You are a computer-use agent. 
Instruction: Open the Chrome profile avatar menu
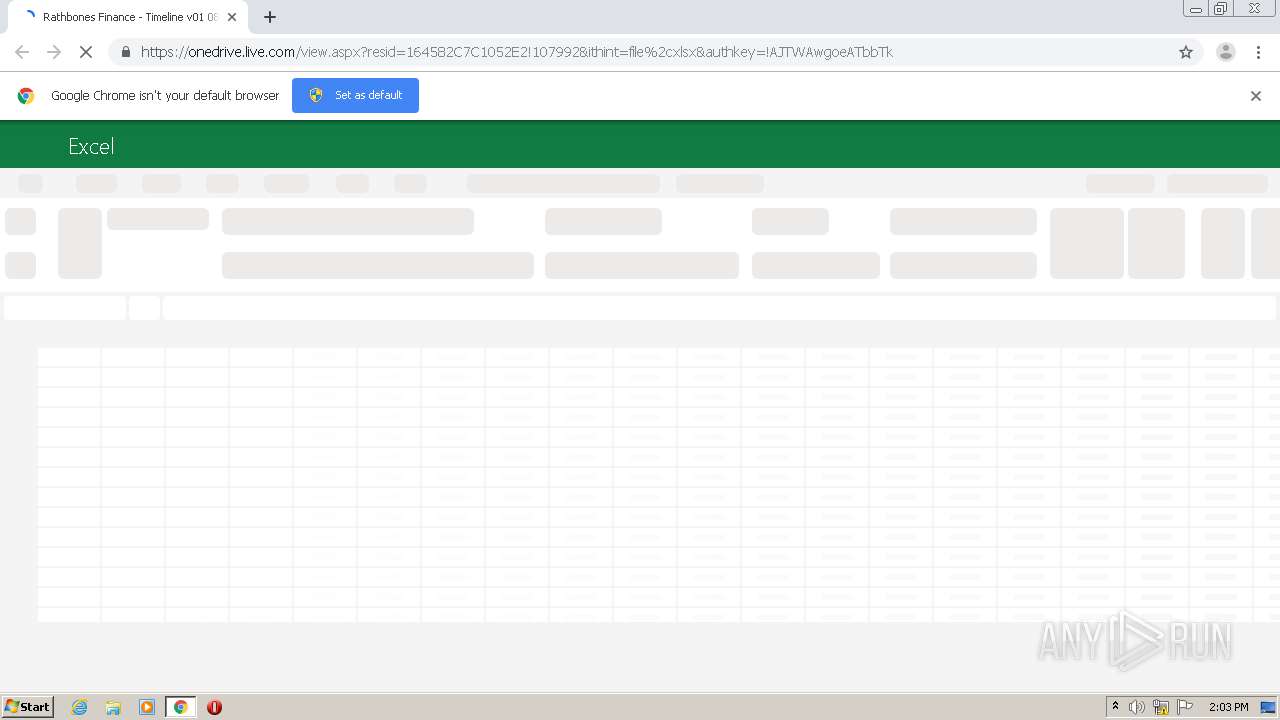(x=1226, y=52)
